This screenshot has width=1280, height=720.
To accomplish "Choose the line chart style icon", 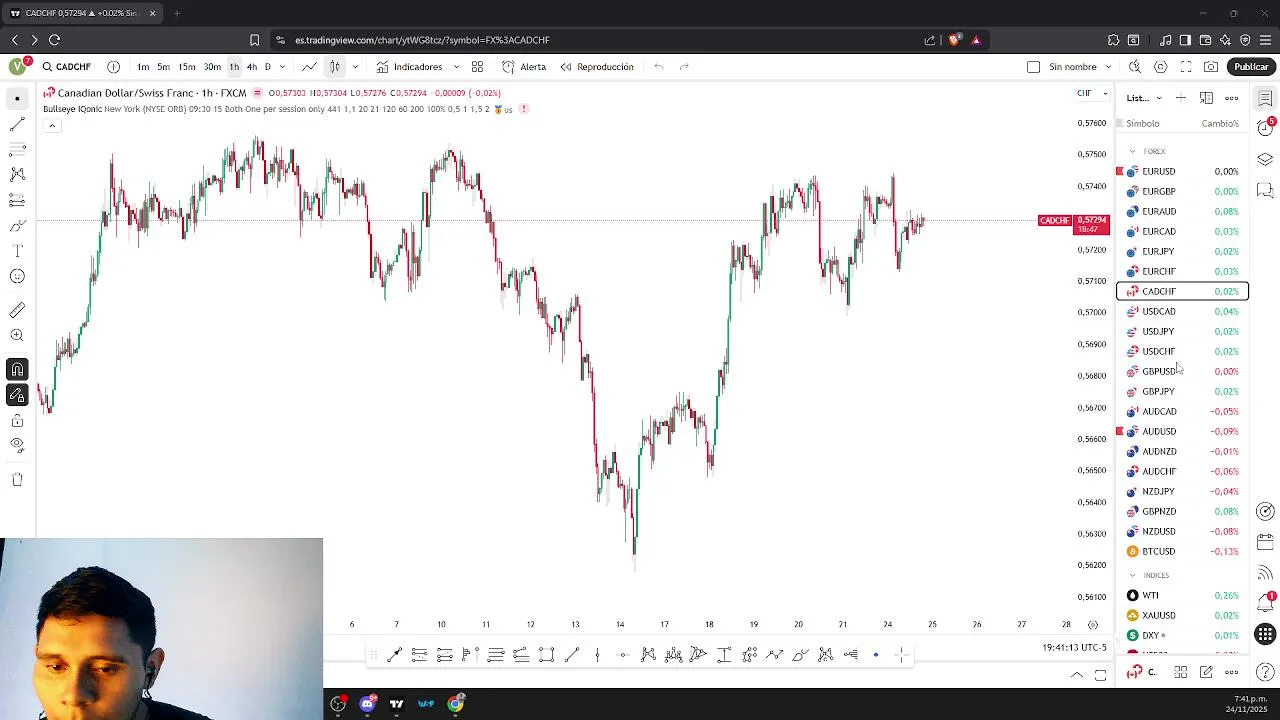I will click(310, 67).
